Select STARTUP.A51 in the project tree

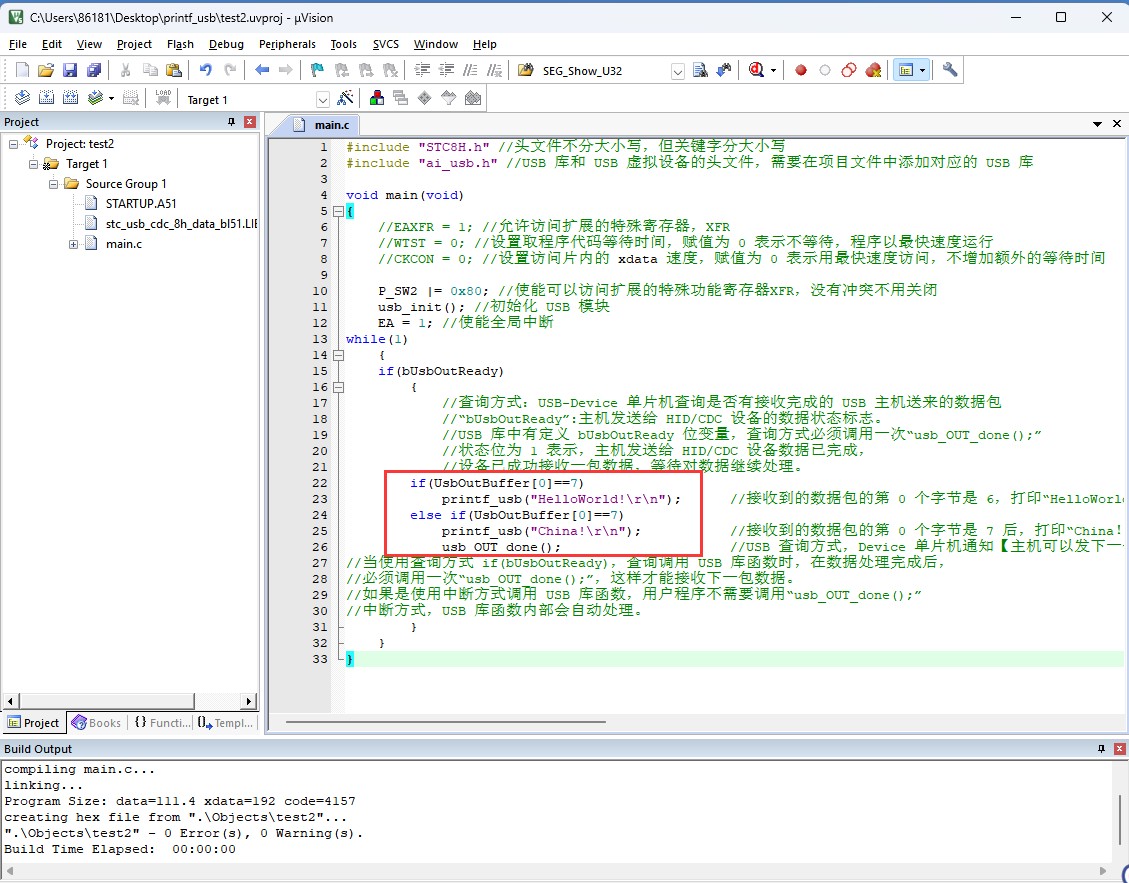(141, 204)
